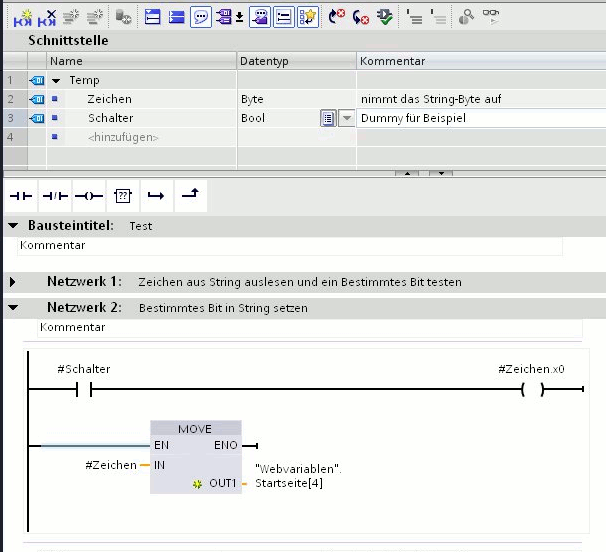This screenshot has width=606, height=552.
Task: Collapse Netzwerk 2
Action: coord(13,308)
